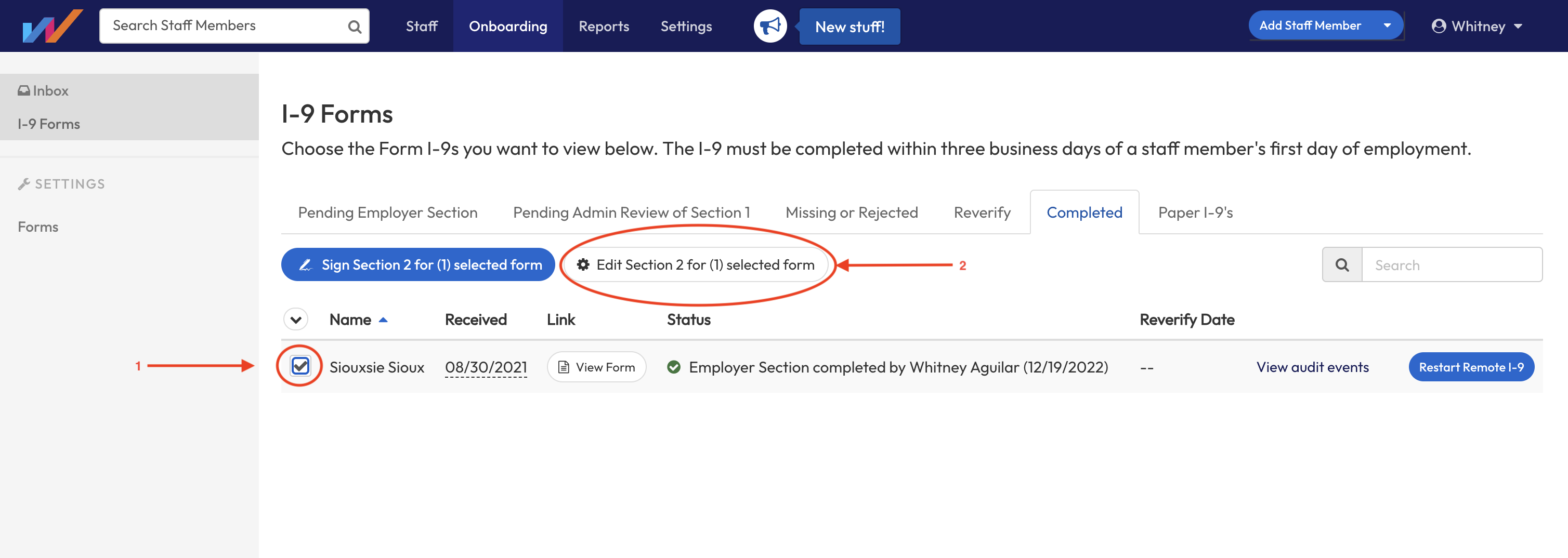This screenshot has width=1568, height=558.
Task: Sort by Name column ascending arrow
Action: click(x=383, y=320)
